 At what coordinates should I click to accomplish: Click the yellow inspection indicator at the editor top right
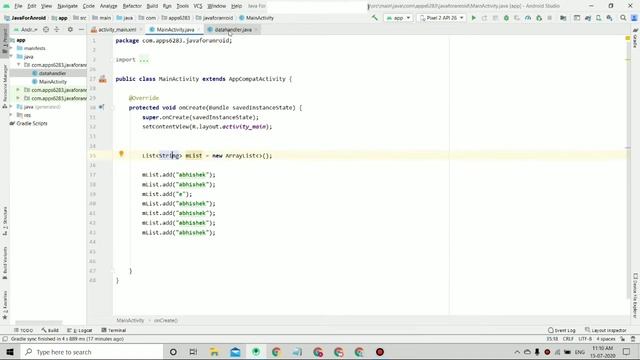(628, 38)
